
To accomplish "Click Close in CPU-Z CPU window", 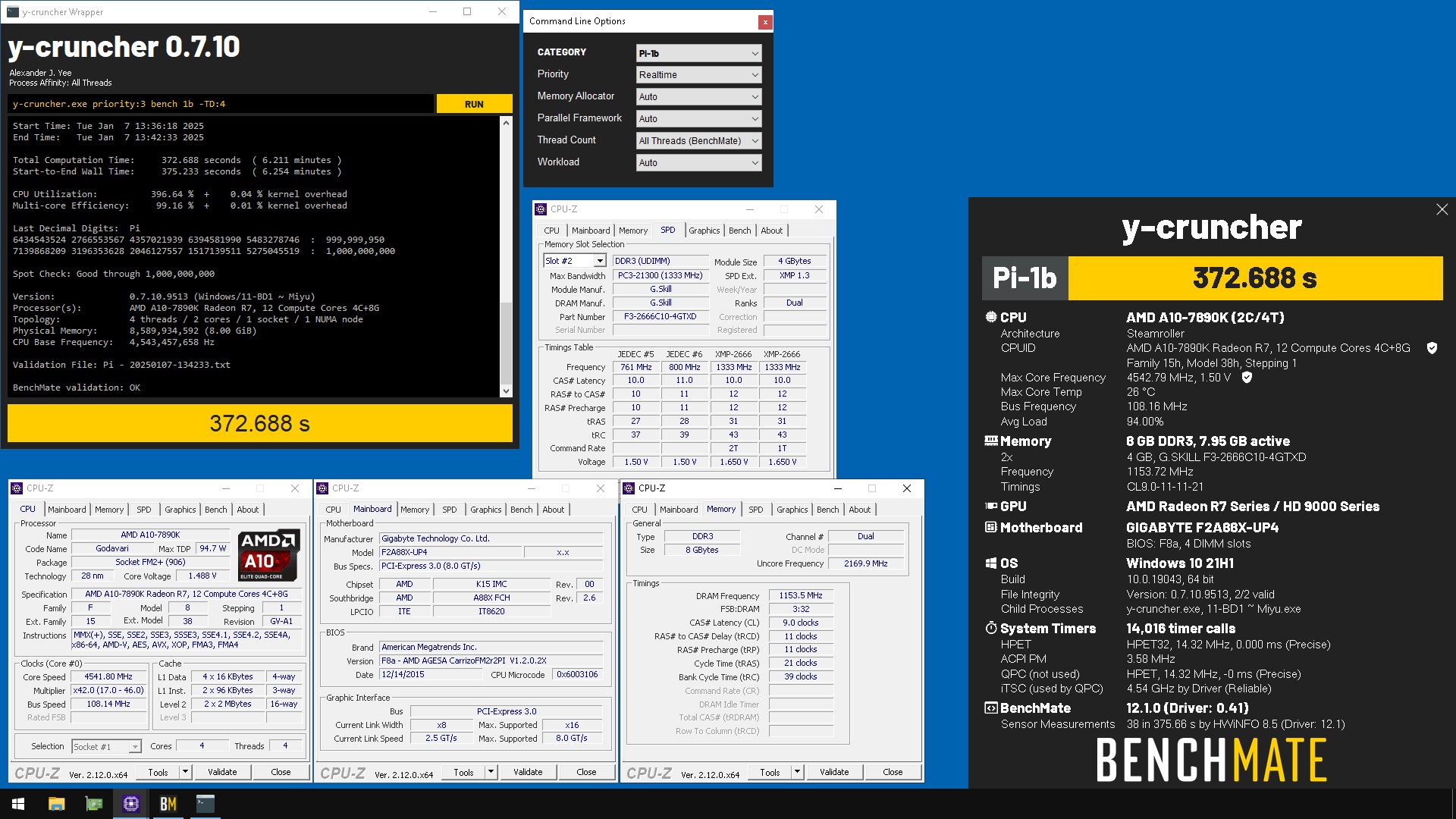I will (x=281, y=772).
